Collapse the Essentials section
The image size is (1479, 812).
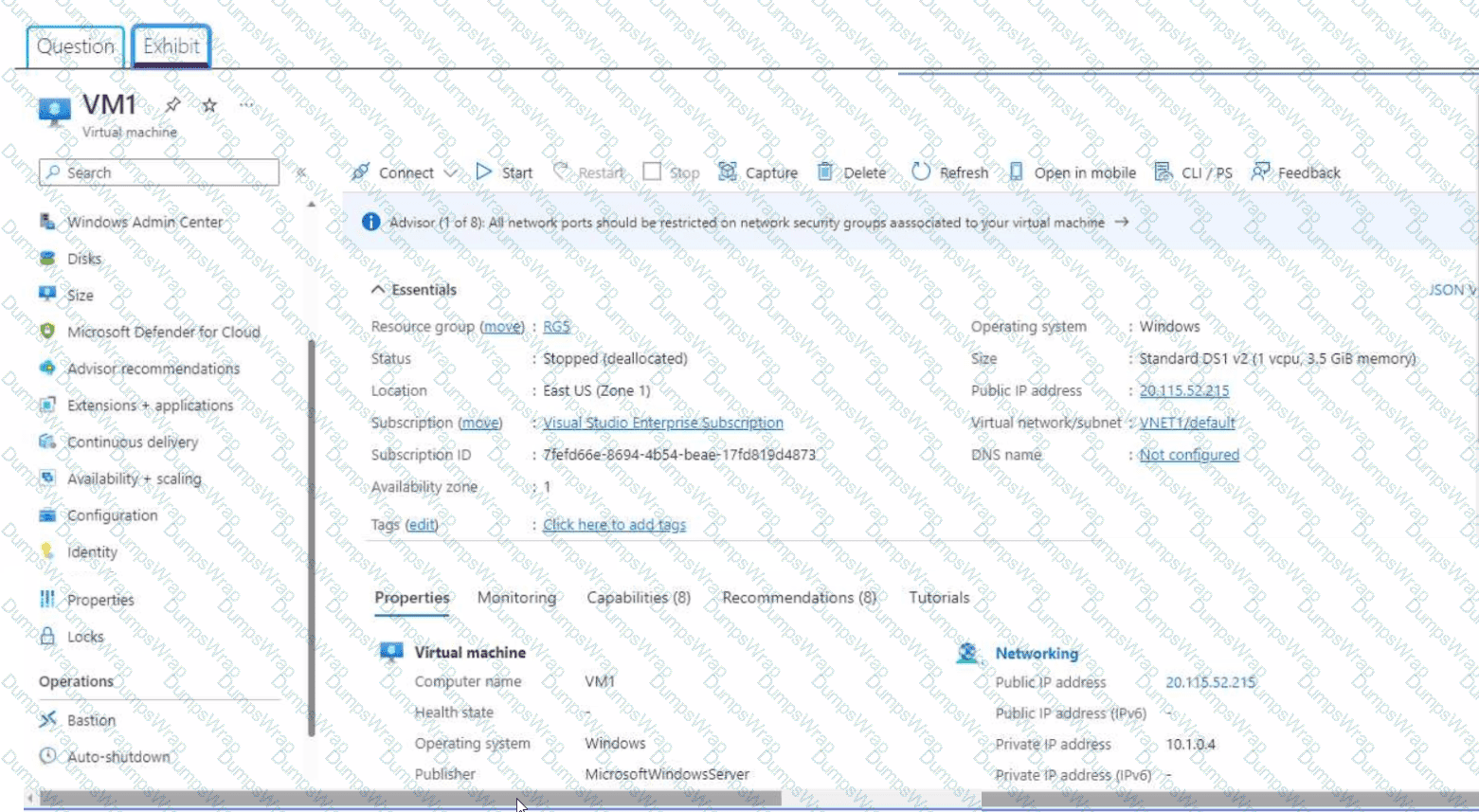(378, 290)
